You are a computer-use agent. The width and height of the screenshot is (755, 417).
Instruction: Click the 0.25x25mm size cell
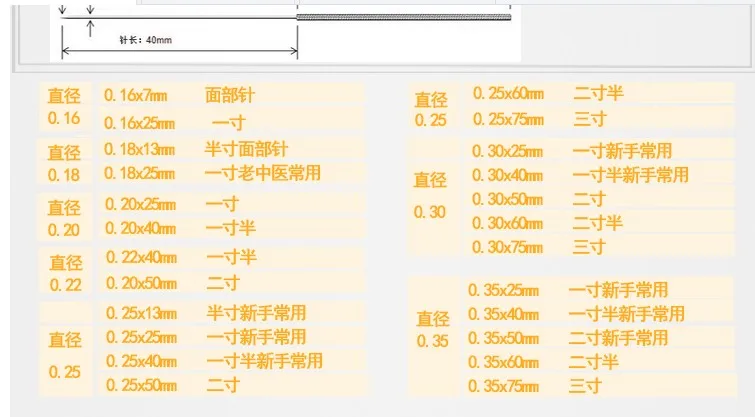(x=141, y=337)
